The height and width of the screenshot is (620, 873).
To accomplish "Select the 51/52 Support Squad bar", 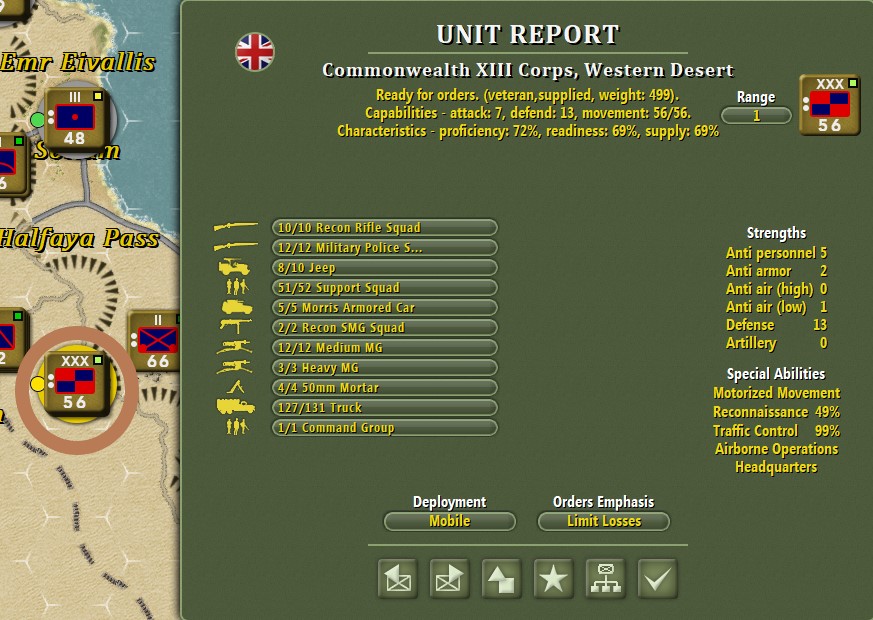I will coord(385,288).
